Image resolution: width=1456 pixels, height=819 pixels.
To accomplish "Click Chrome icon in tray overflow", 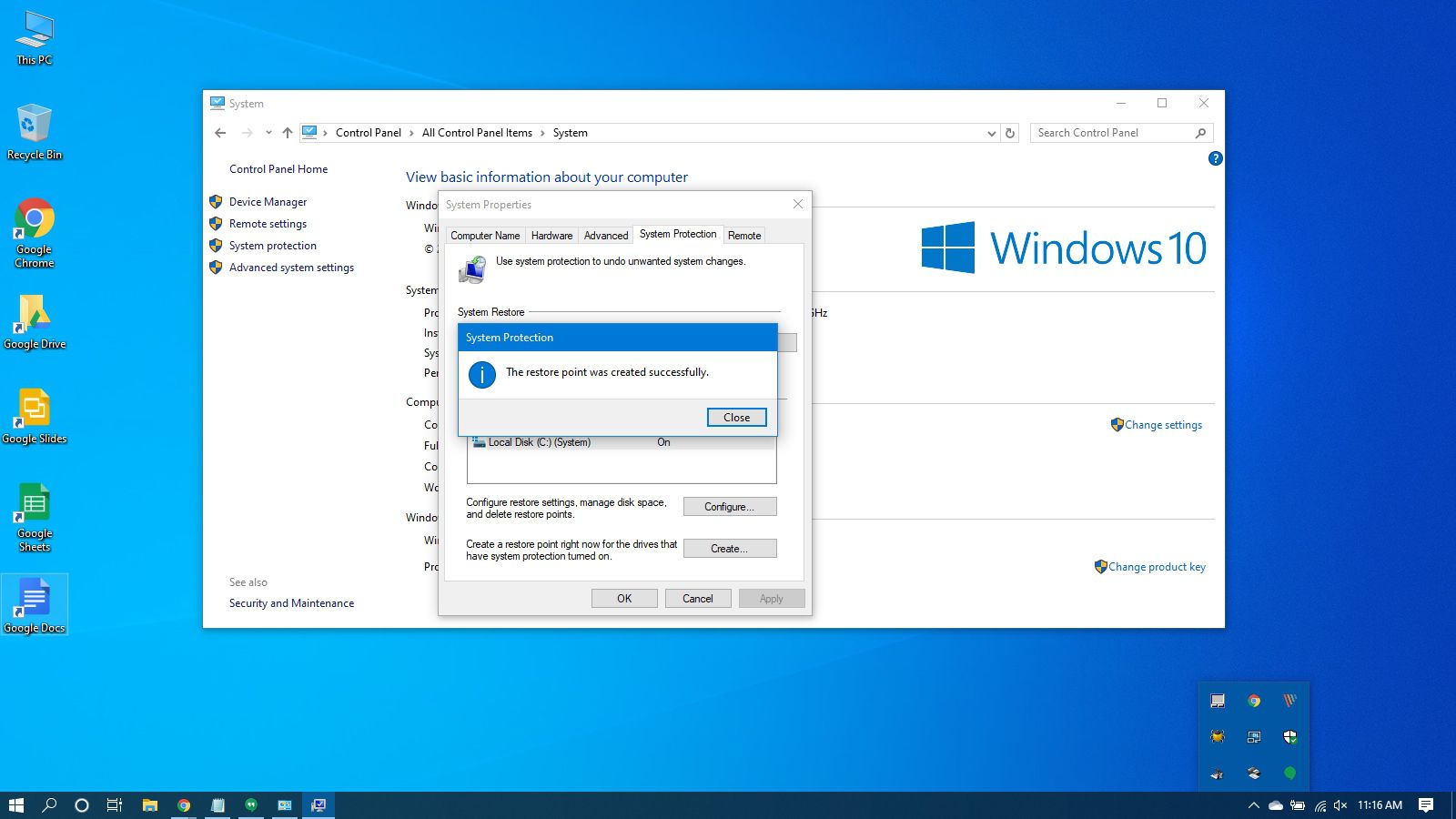I will pyautogui.click(x=1254, y=701).
